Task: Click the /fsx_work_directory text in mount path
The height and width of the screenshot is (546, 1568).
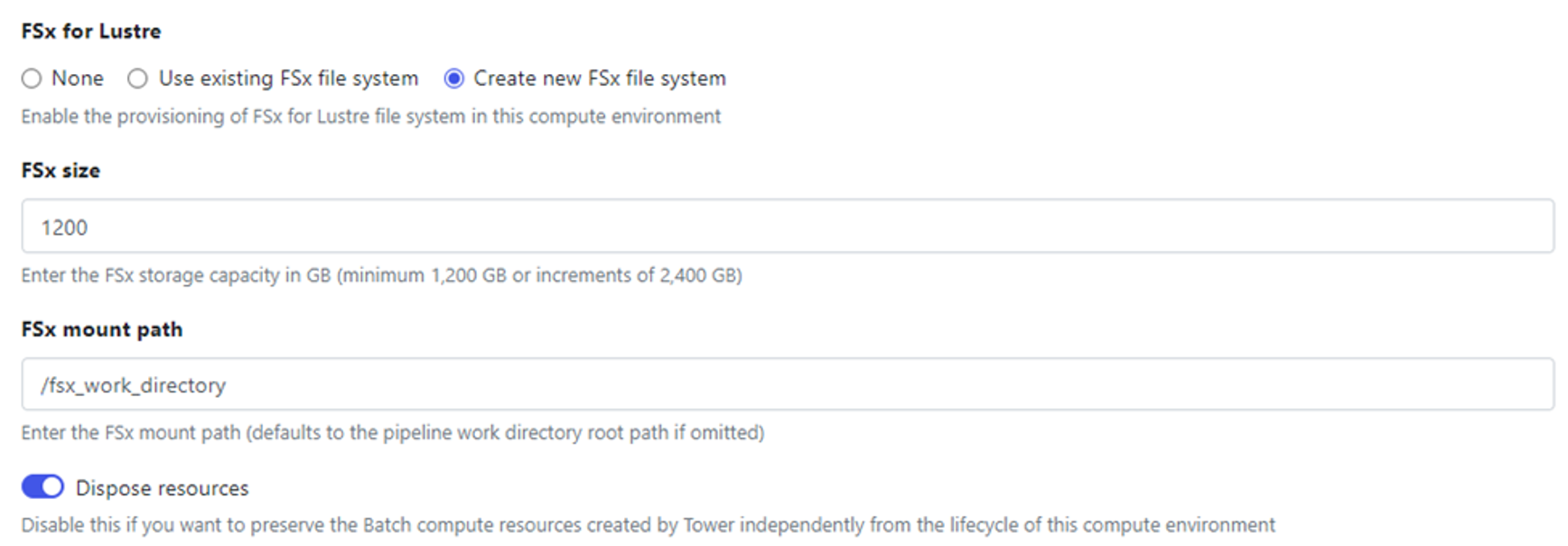Action: tap(133, 385)
